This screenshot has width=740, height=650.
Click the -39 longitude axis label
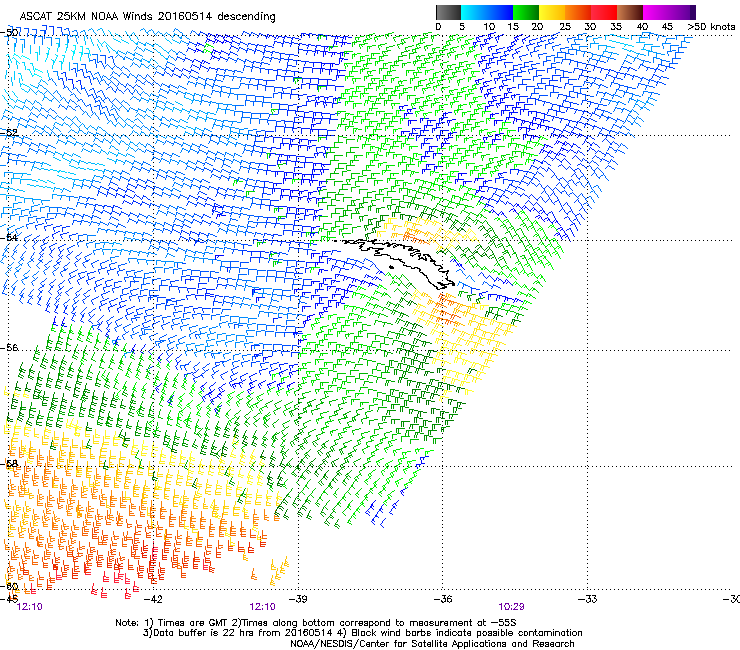[297, 599]
